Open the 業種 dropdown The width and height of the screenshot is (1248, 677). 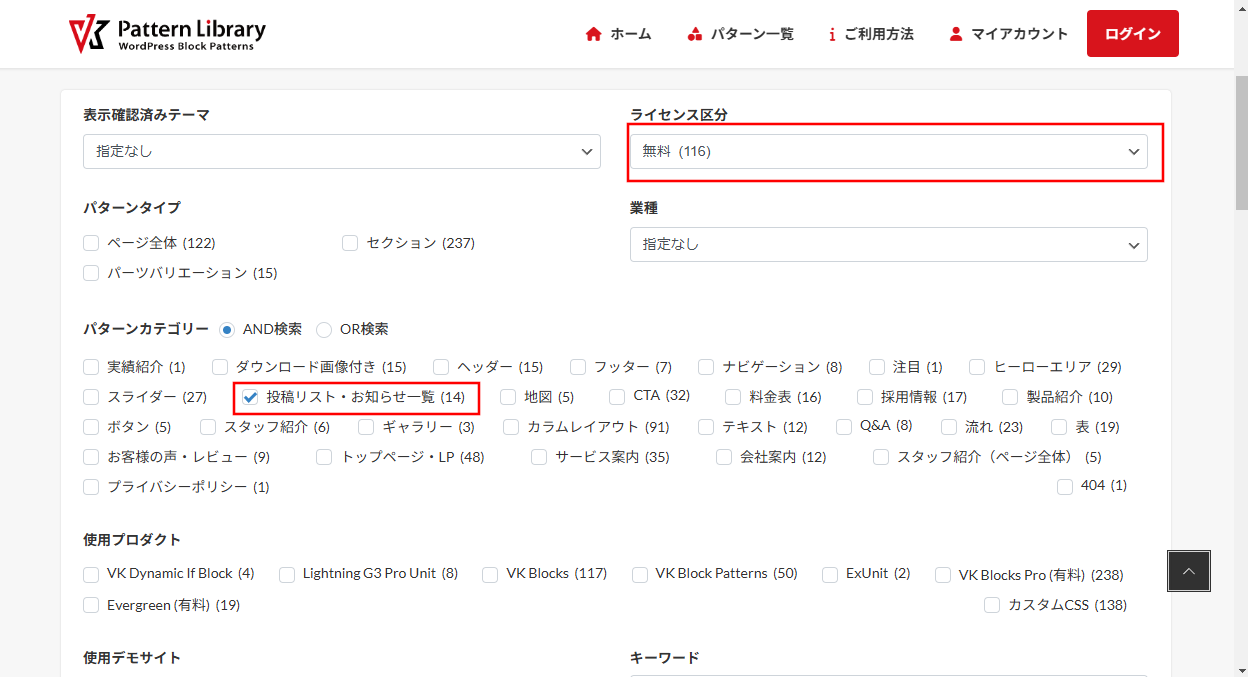click(x=888, y=244)
